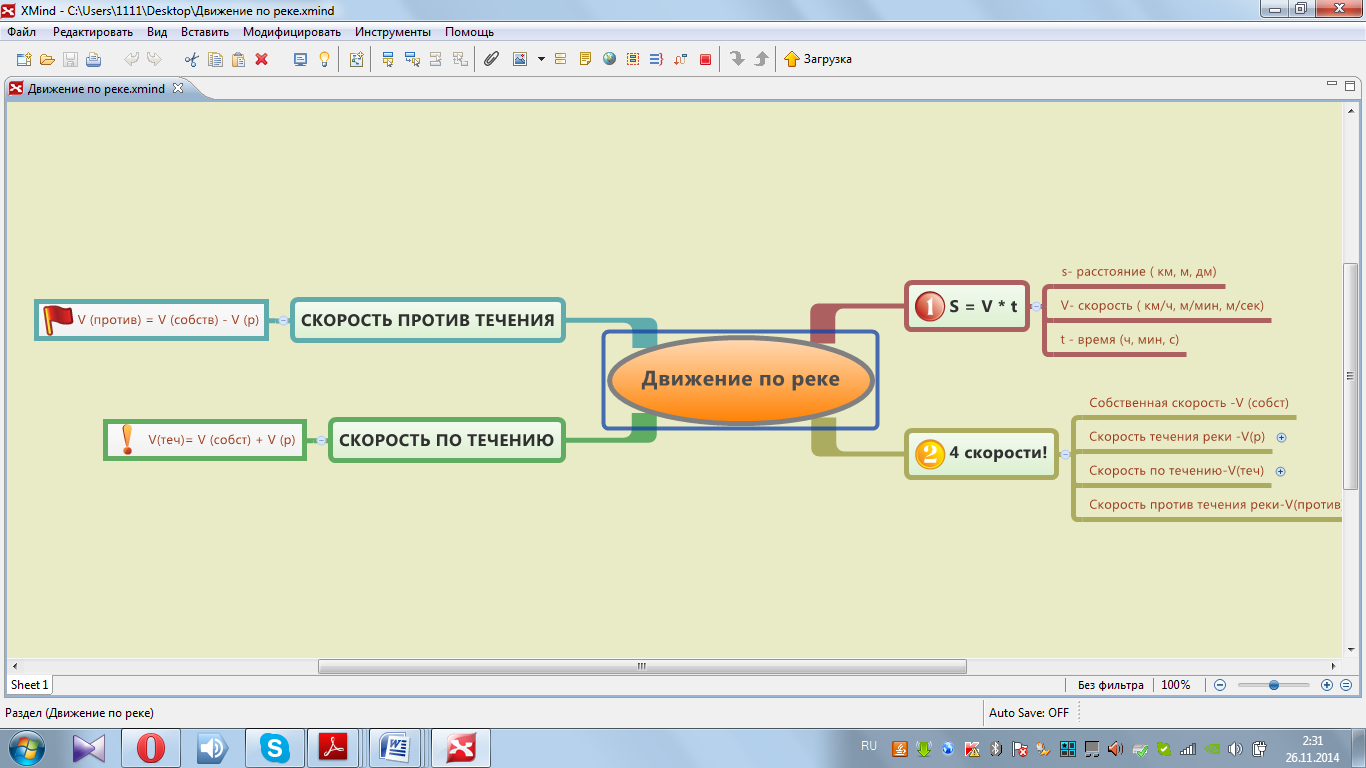1366x768 pixels.
Task: Click the zoom slider handle
Action: tap(1274, 685)
